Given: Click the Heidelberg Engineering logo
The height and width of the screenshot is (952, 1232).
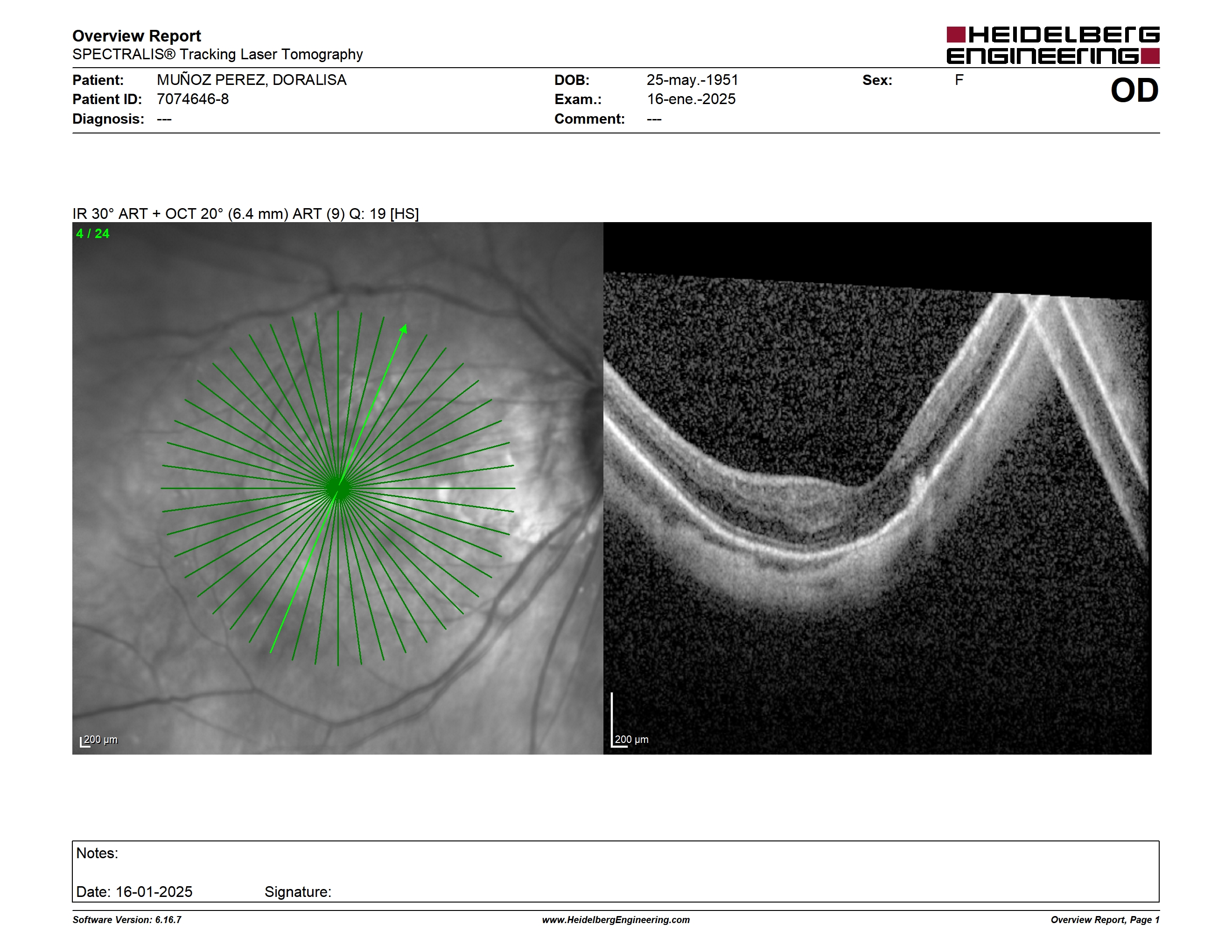Looking at the screenshot, I should tap(1053, 45).
